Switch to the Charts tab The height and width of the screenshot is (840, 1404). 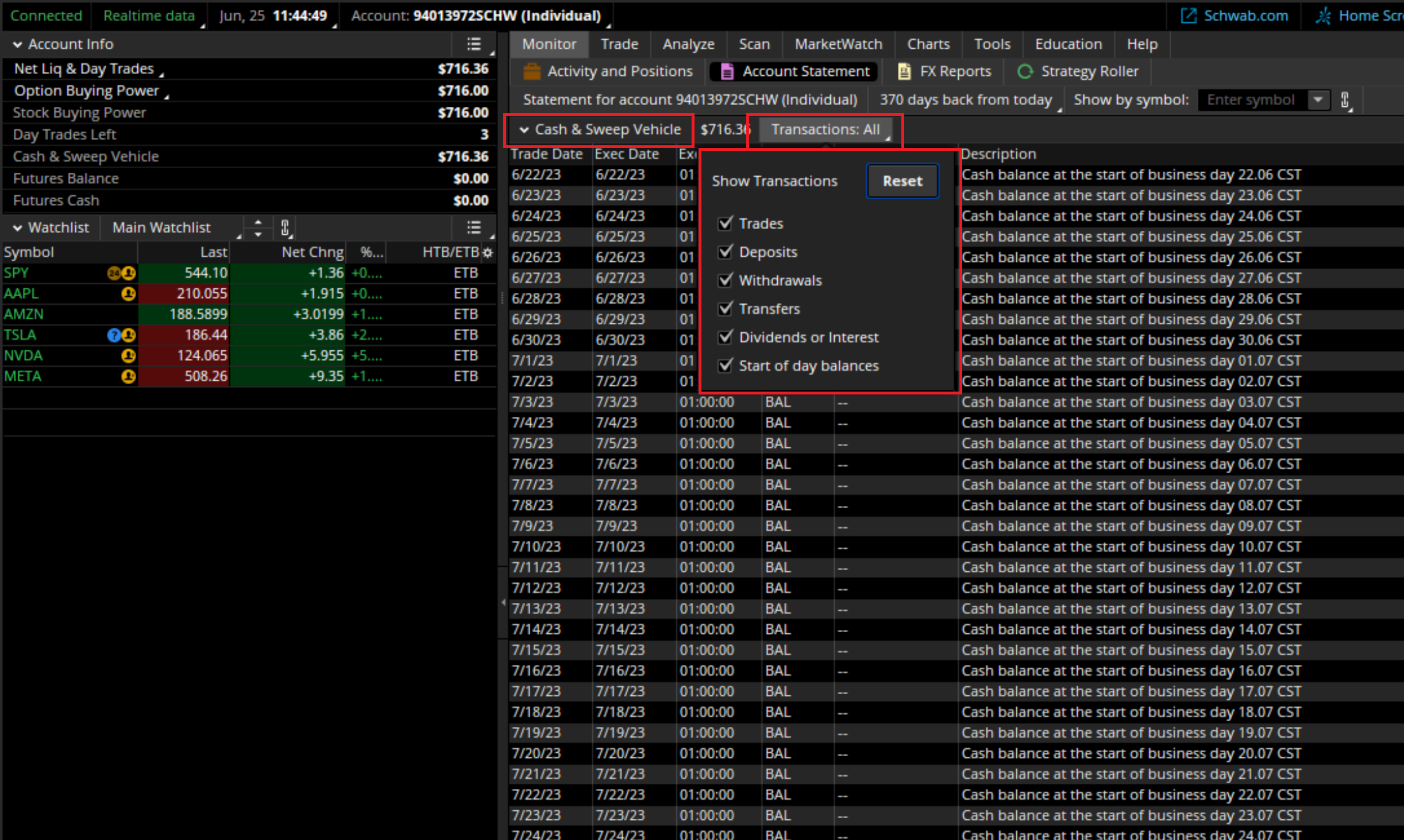click(x=928, y=44)
